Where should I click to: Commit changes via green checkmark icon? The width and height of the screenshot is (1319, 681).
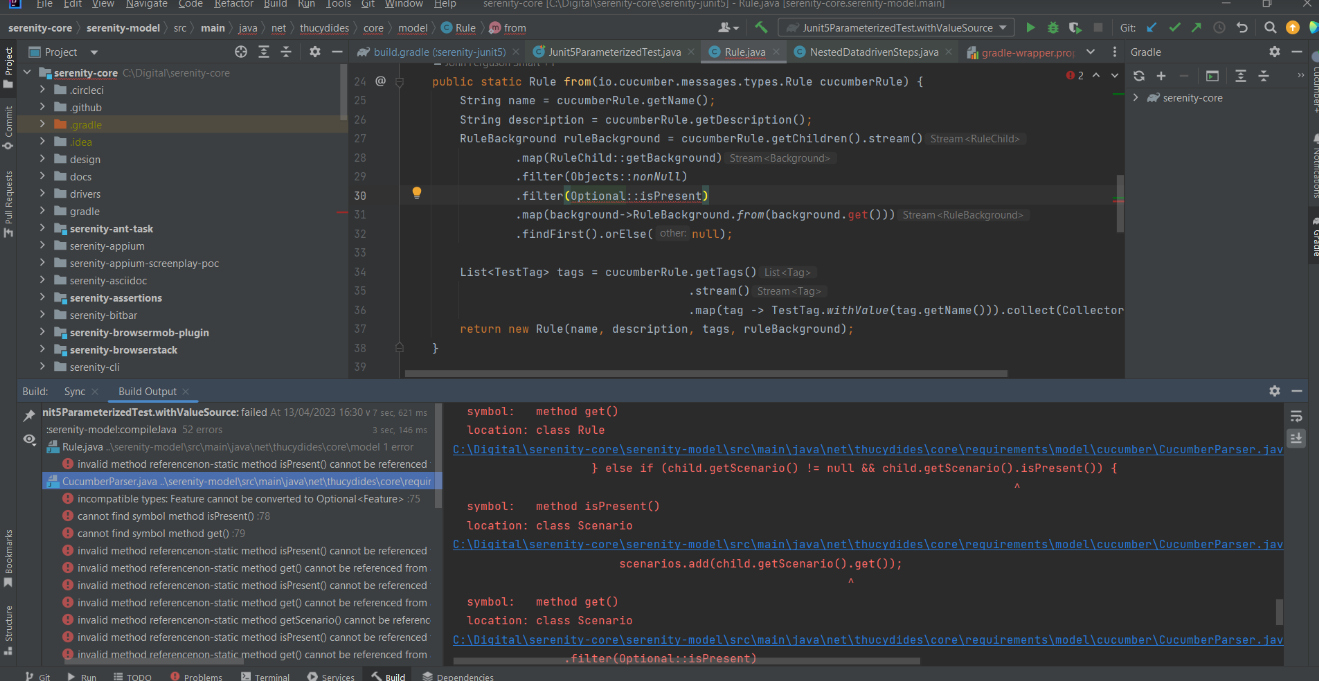coord(1174,27)
